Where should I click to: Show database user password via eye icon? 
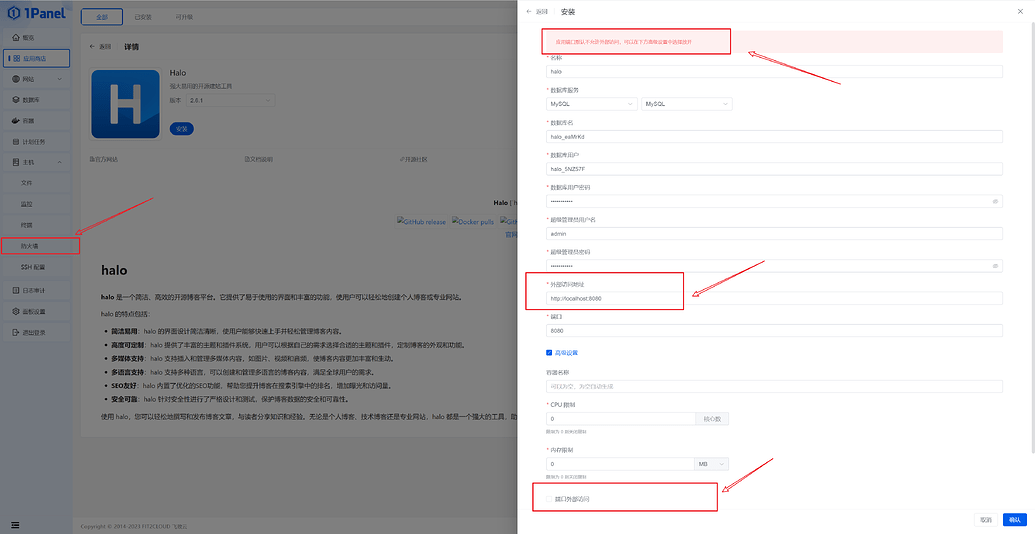[x=995, y=201]
